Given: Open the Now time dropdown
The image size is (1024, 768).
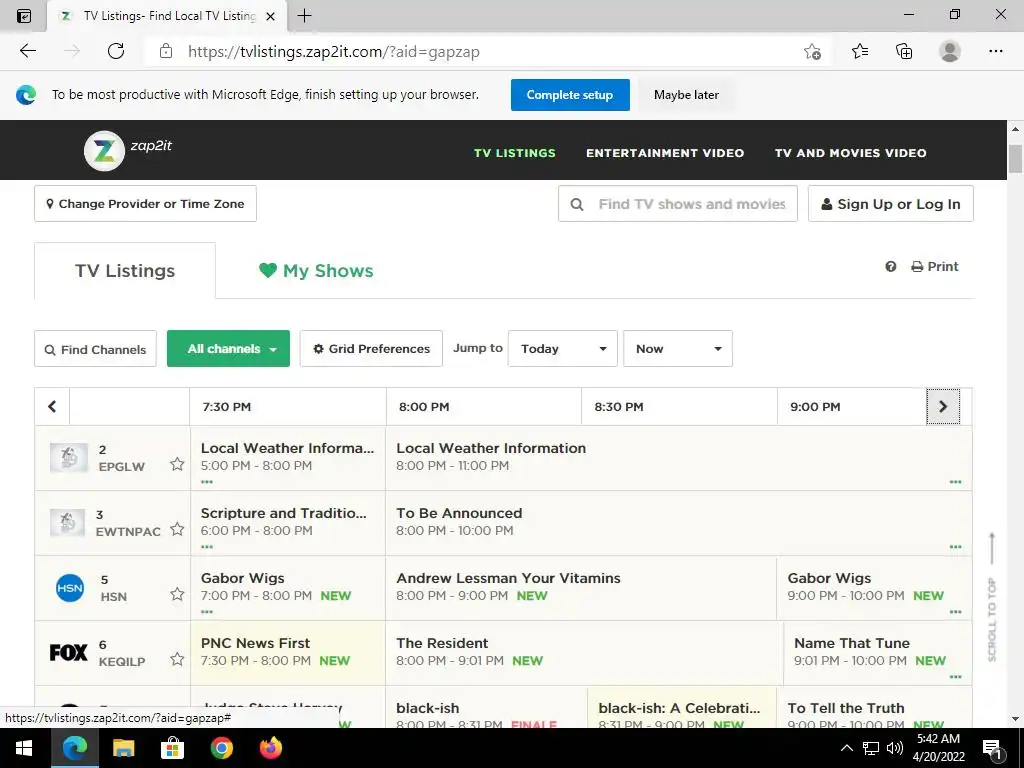Looking at the screenshot, I should pyautogui.click(x=677, y=349).
